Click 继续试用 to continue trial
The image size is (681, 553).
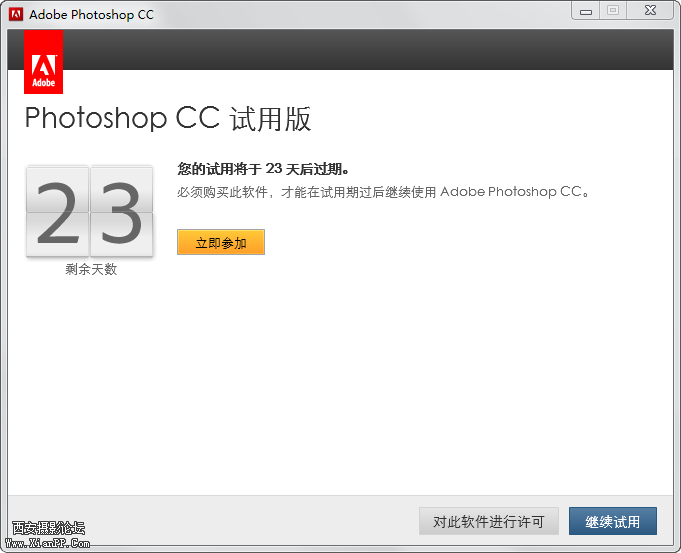coord(612,521)
